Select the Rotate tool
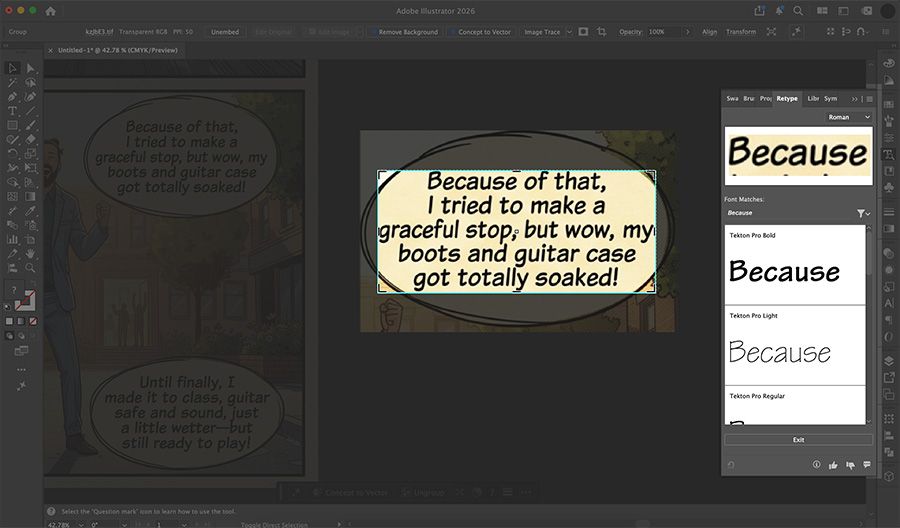The width and height of the screenshot is (900, 528). pos(12,154)
